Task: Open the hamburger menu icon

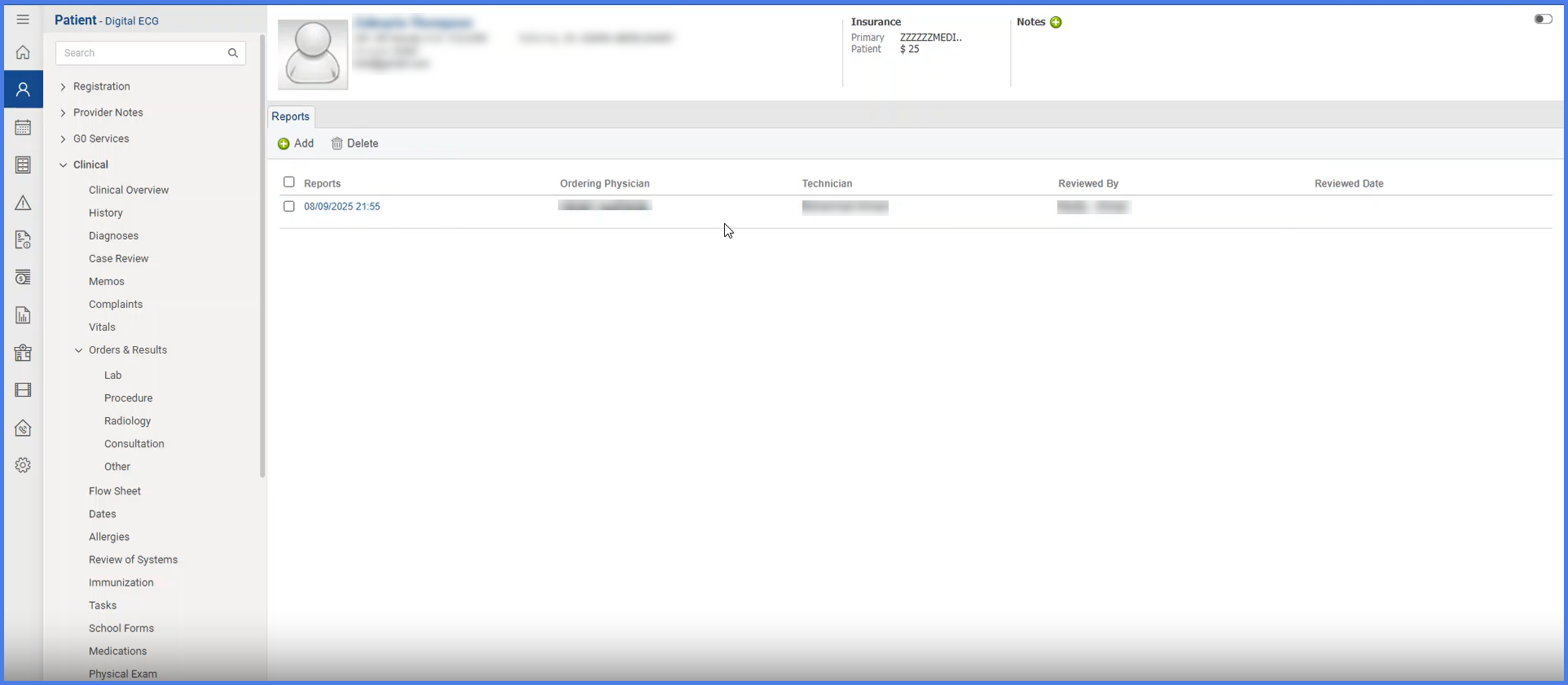Action: tap(23, 20)
